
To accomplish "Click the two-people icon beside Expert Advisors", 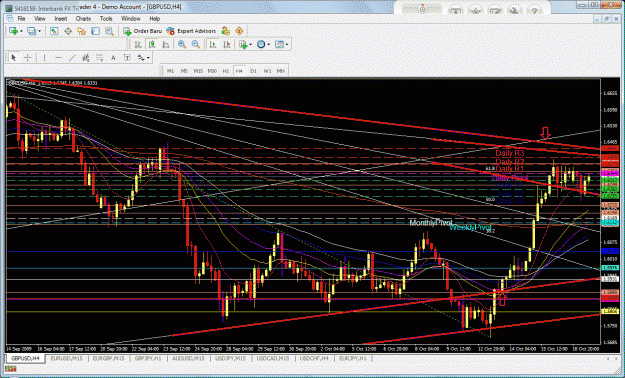I will [x=226, y=31].
